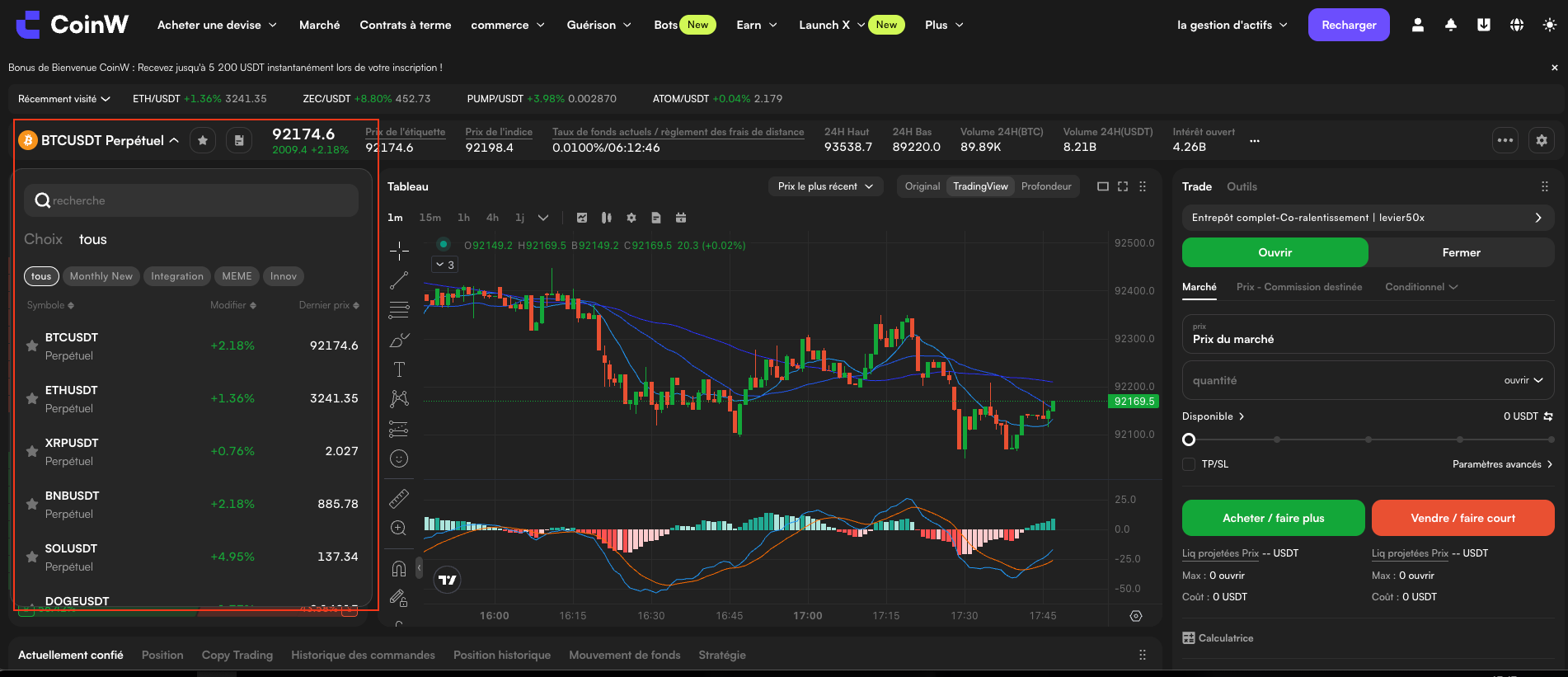1568x677 pixels.
Task: Favorite BTCUSDT with the star button
Action: click(x=203, y=140)
